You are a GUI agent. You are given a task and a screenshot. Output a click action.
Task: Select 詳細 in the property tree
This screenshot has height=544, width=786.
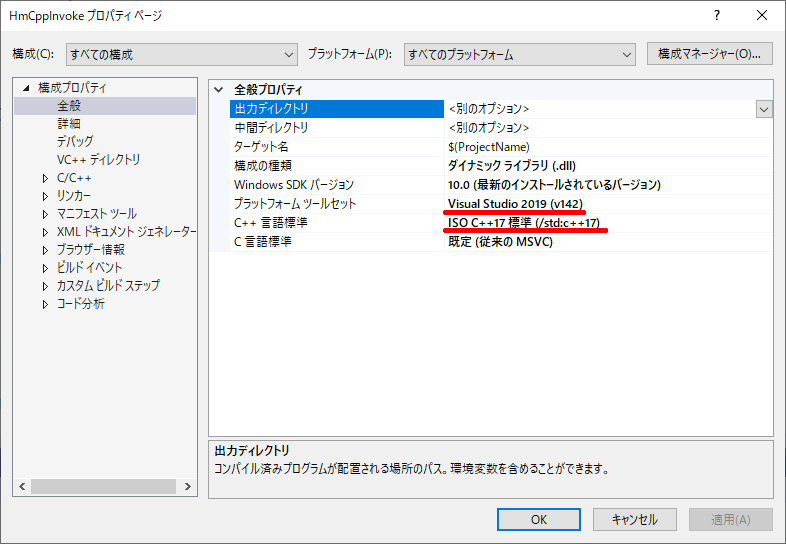coord(69,124)
